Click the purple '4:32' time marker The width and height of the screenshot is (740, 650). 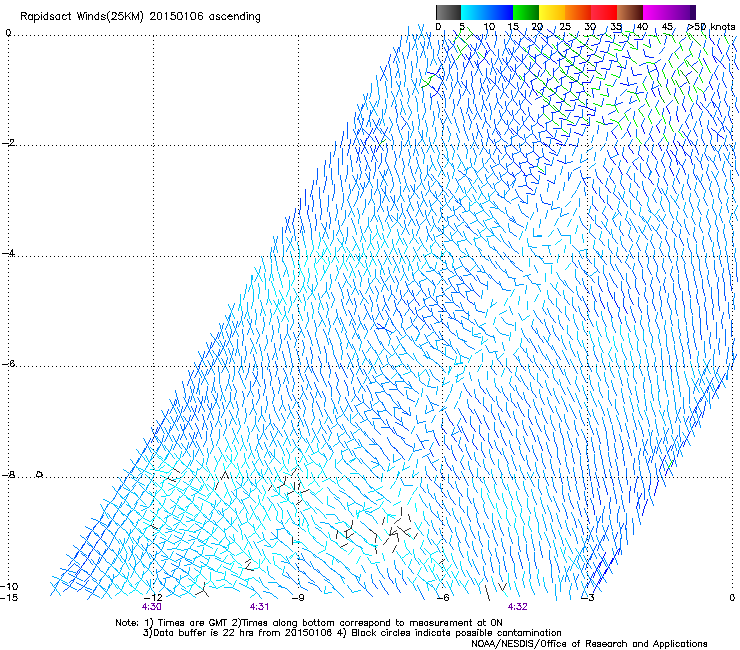[518, 607]
